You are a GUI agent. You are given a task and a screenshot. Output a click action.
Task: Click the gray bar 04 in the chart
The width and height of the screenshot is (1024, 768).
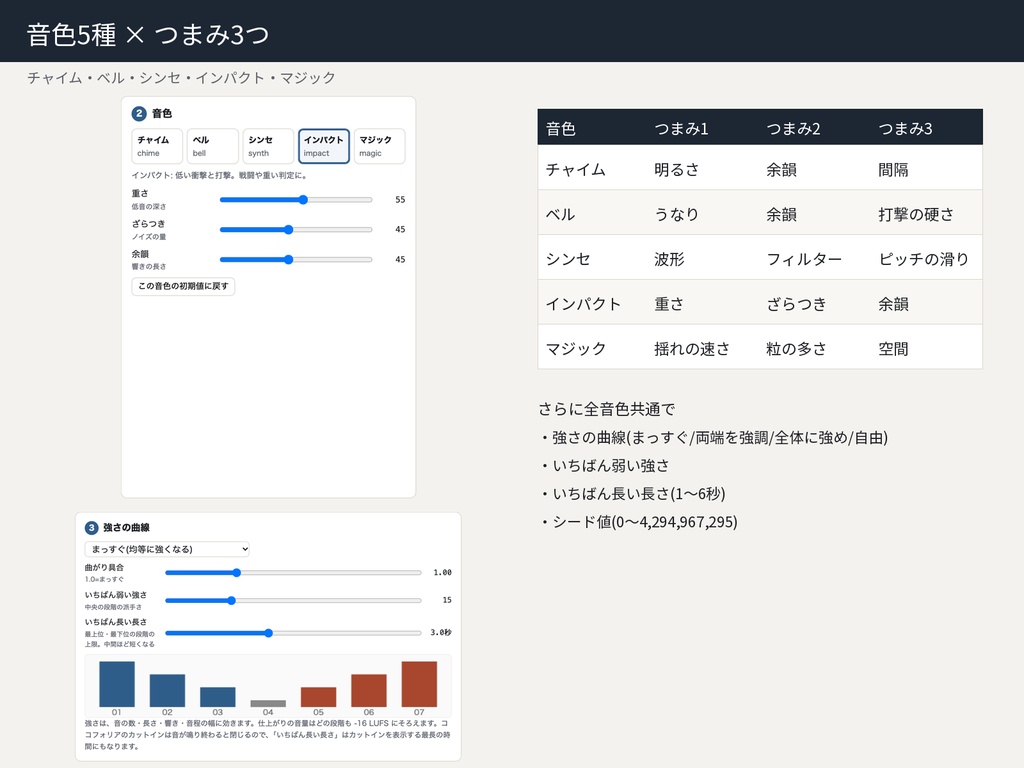click(268, 703)
